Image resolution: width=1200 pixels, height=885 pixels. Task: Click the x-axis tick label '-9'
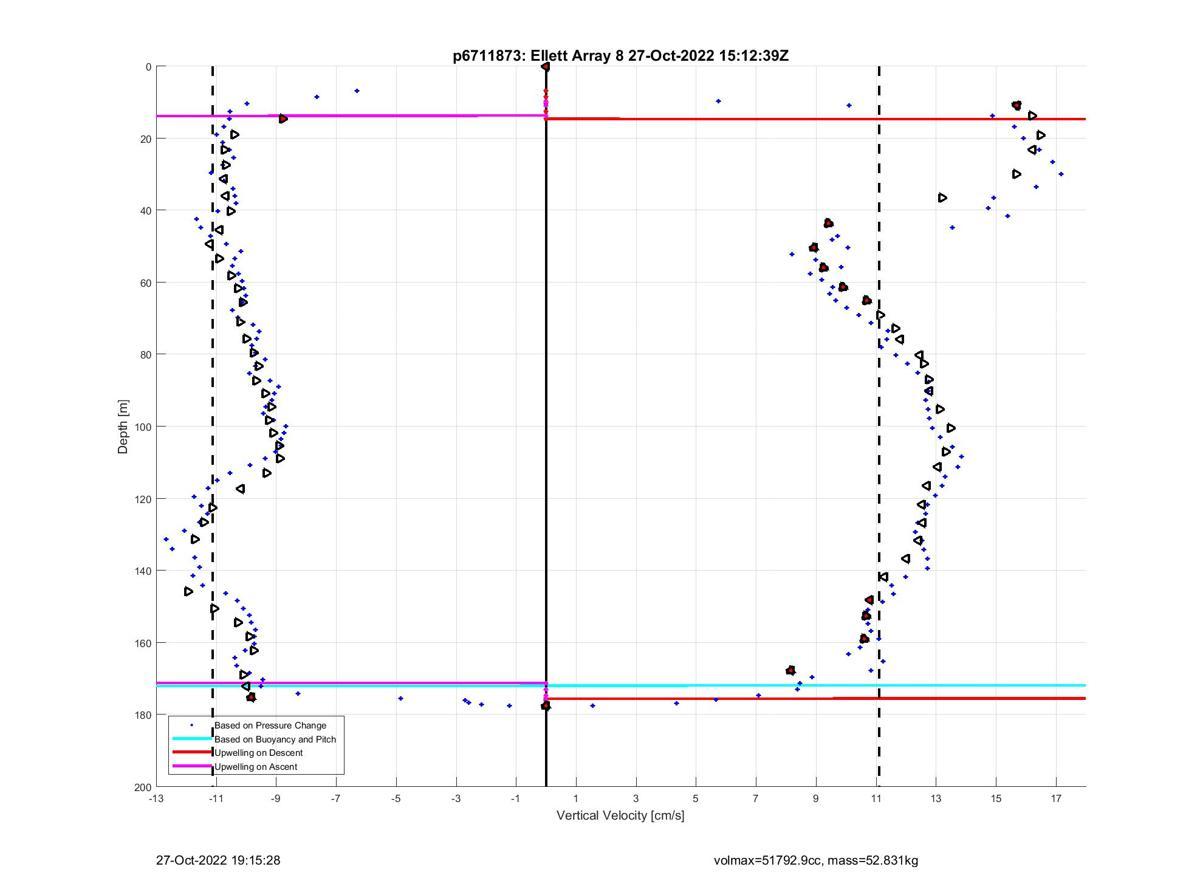click(x=276, y=798)
